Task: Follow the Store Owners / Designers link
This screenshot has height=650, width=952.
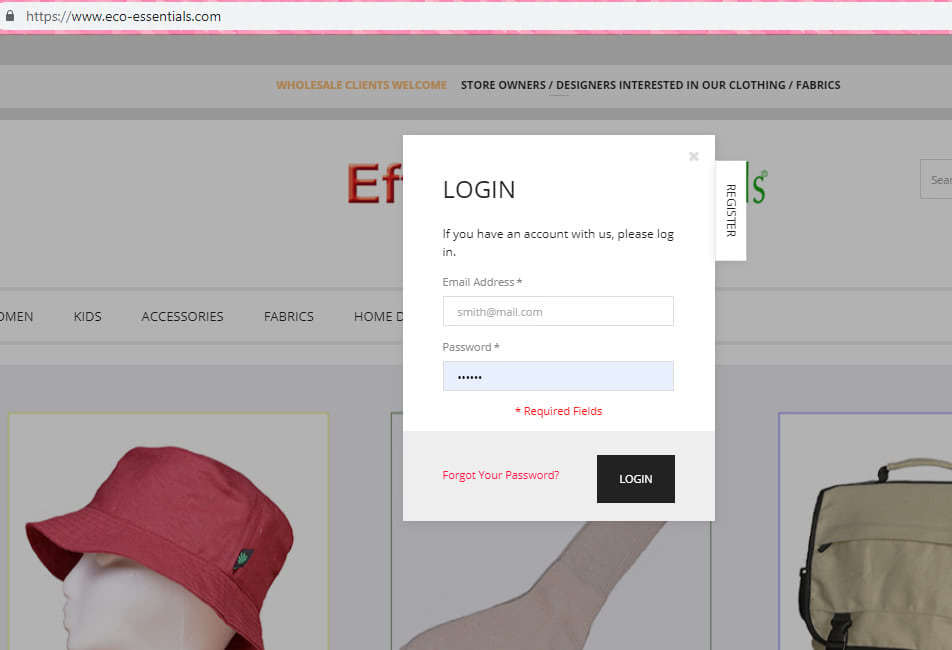Action: point(650,85)
